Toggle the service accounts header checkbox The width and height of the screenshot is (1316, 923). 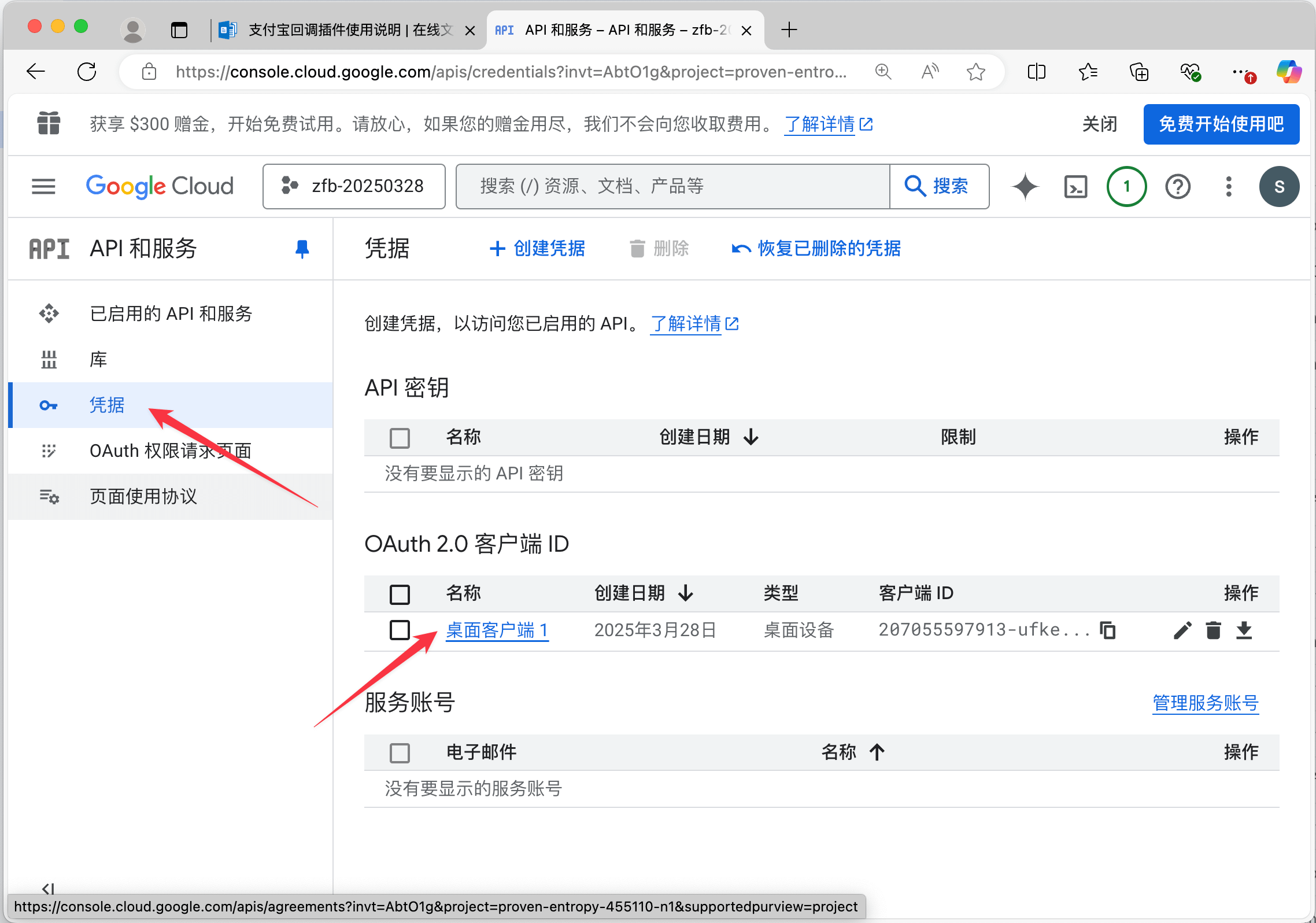(x=400, y=752)
